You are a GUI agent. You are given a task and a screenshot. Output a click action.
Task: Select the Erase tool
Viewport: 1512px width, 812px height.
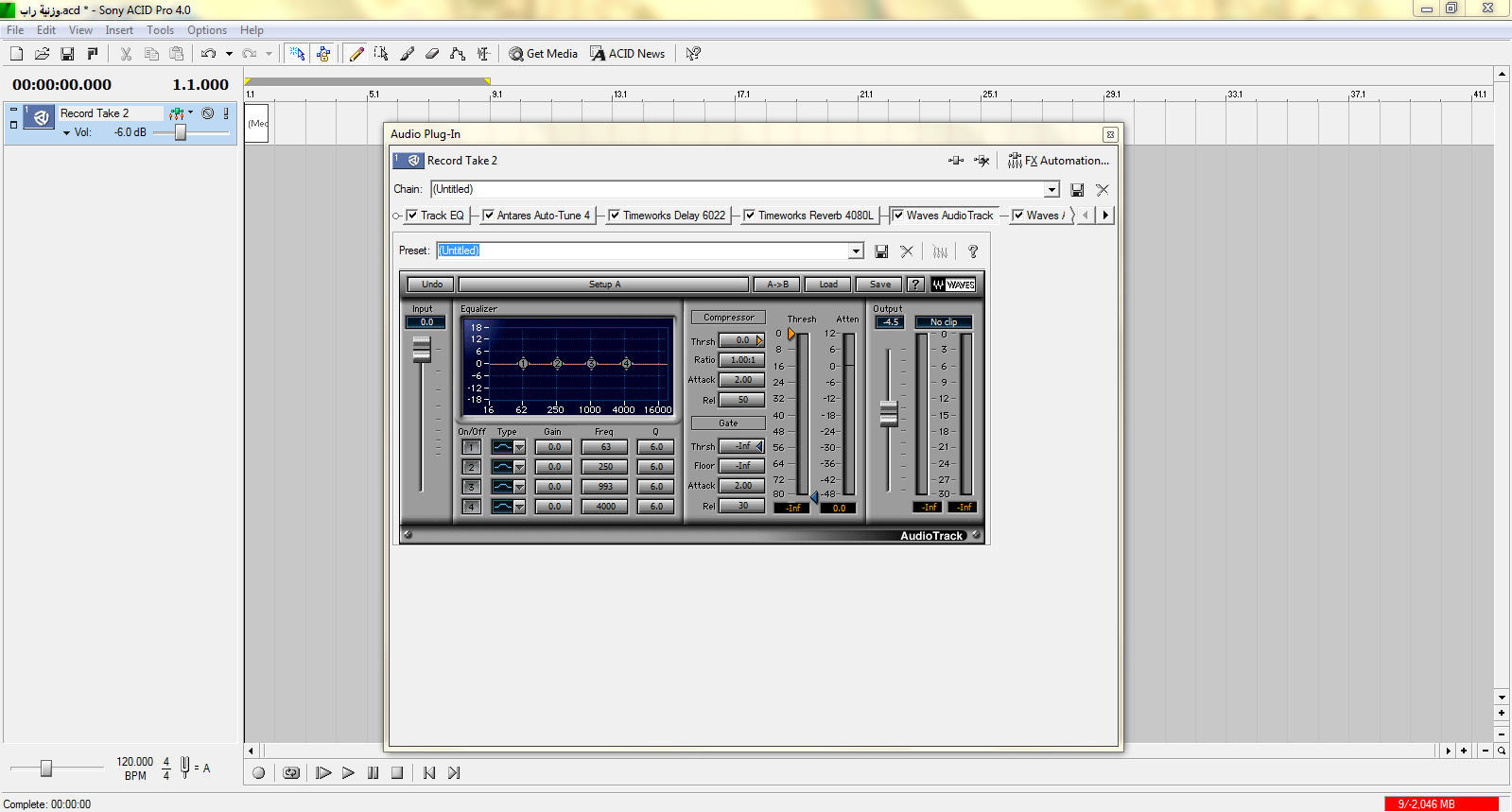click(432, 54)
